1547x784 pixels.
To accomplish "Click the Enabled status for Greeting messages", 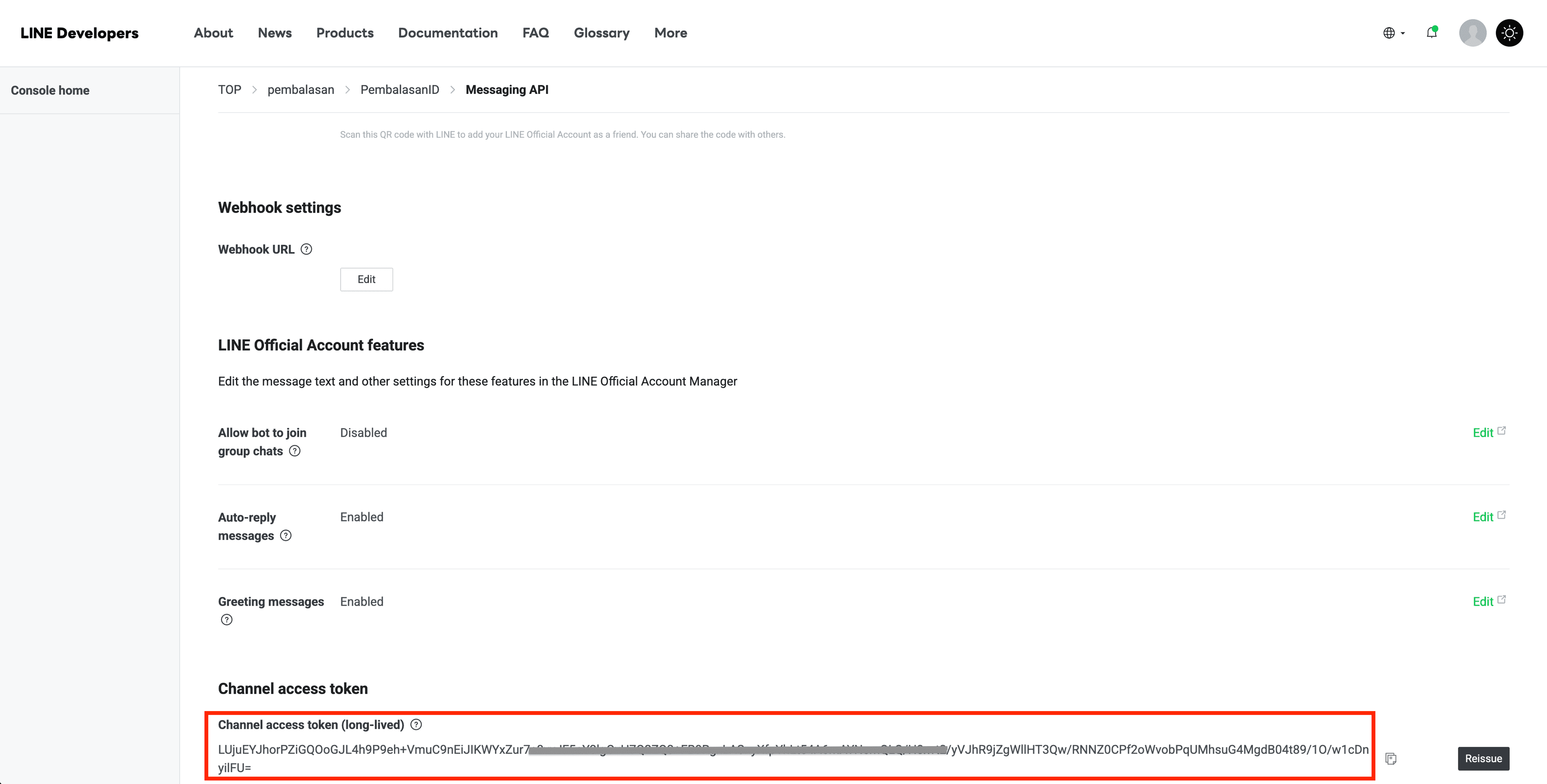I will [361, 602].
